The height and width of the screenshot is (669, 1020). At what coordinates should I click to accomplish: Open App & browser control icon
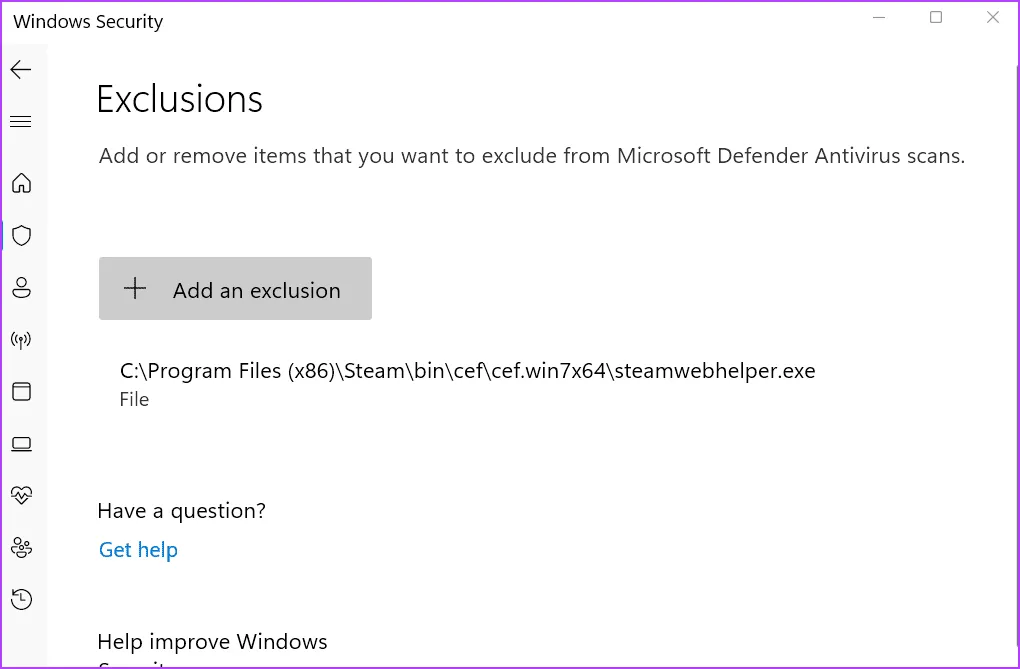pyautogui.click(x=21, y=391)
